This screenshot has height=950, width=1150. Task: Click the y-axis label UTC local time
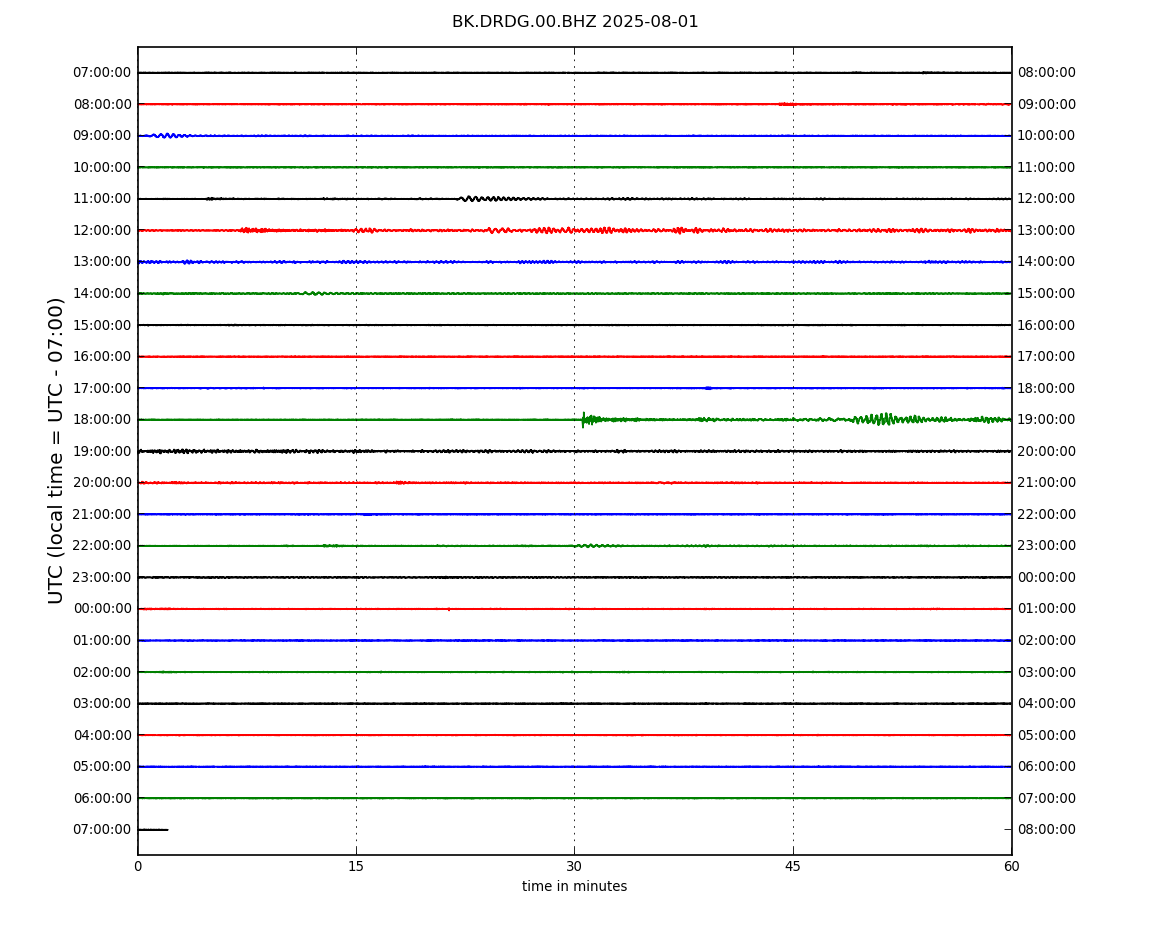tap(56, 450)
